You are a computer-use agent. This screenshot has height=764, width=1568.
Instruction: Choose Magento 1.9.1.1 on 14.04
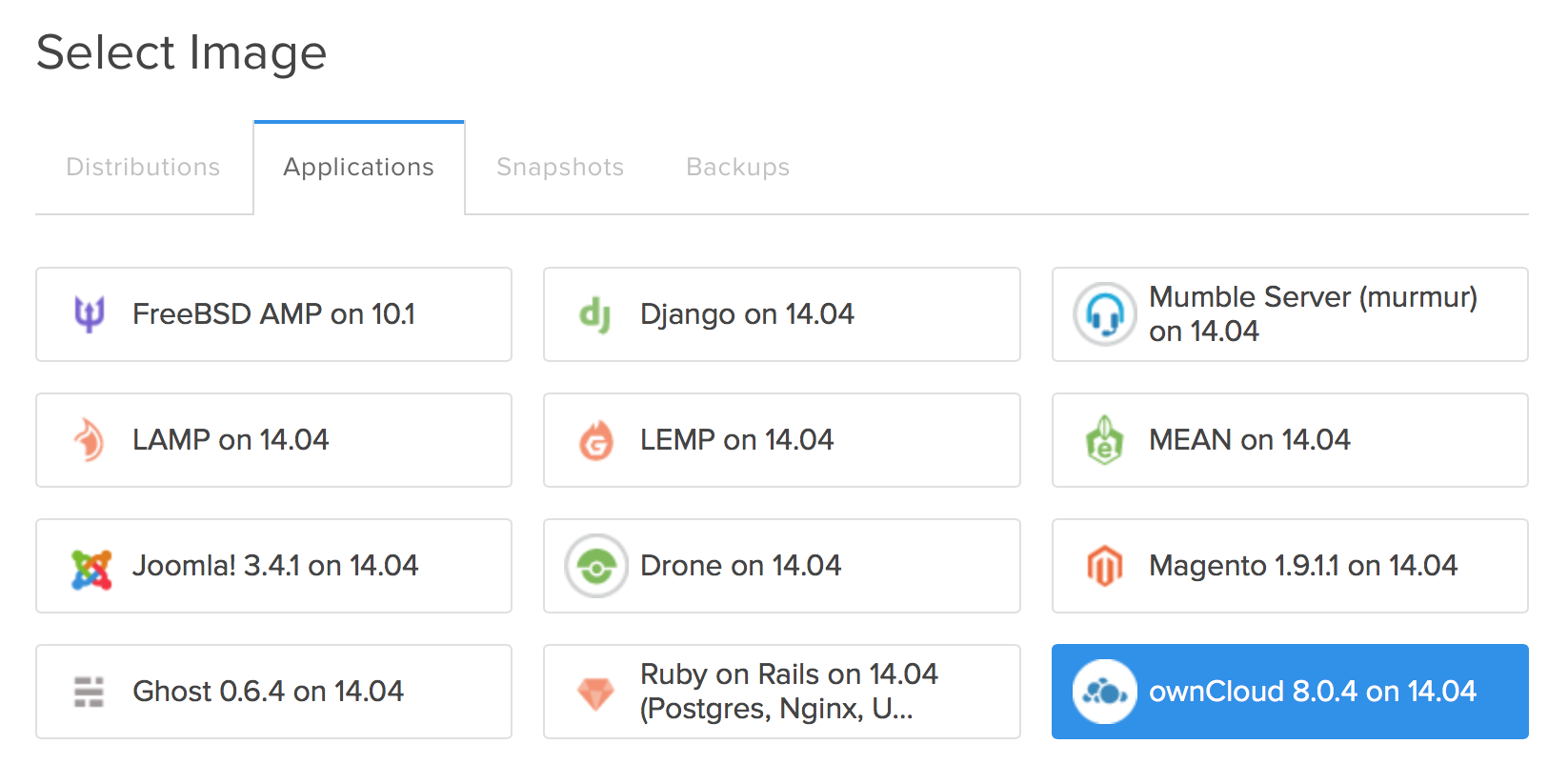pos(1290,566)
